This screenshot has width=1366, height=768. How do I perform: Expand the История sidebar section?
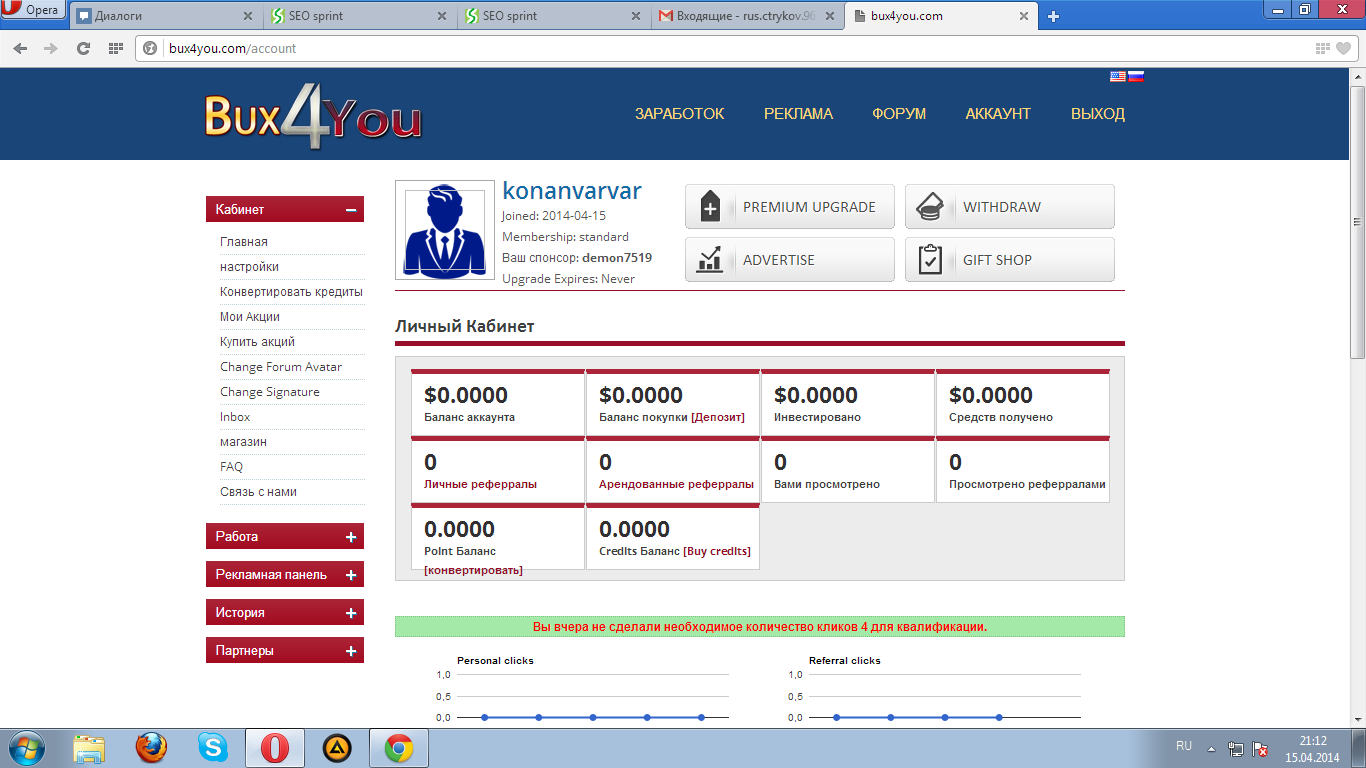pos(285,613)
